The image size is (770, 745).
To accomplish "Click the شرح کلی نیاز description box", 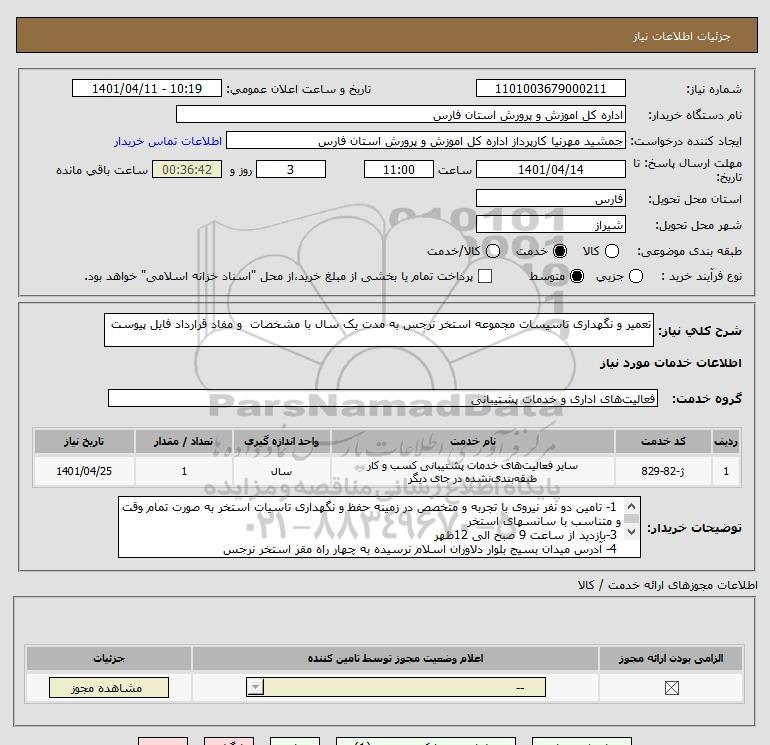I will pyautogui.click(x=379, y=331).
